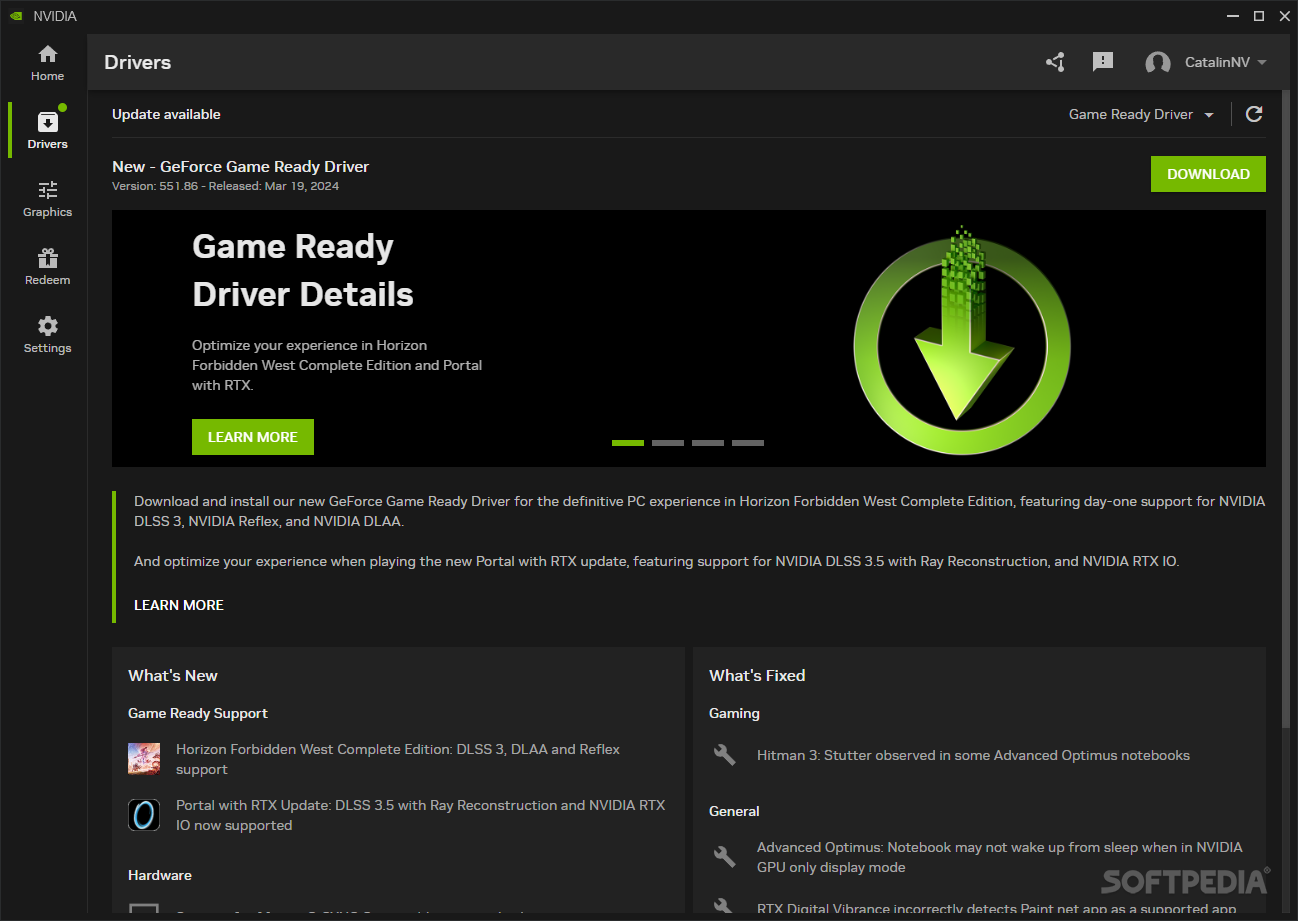
Task: Refresh the driver update check
Action: tap(1254, 114)
